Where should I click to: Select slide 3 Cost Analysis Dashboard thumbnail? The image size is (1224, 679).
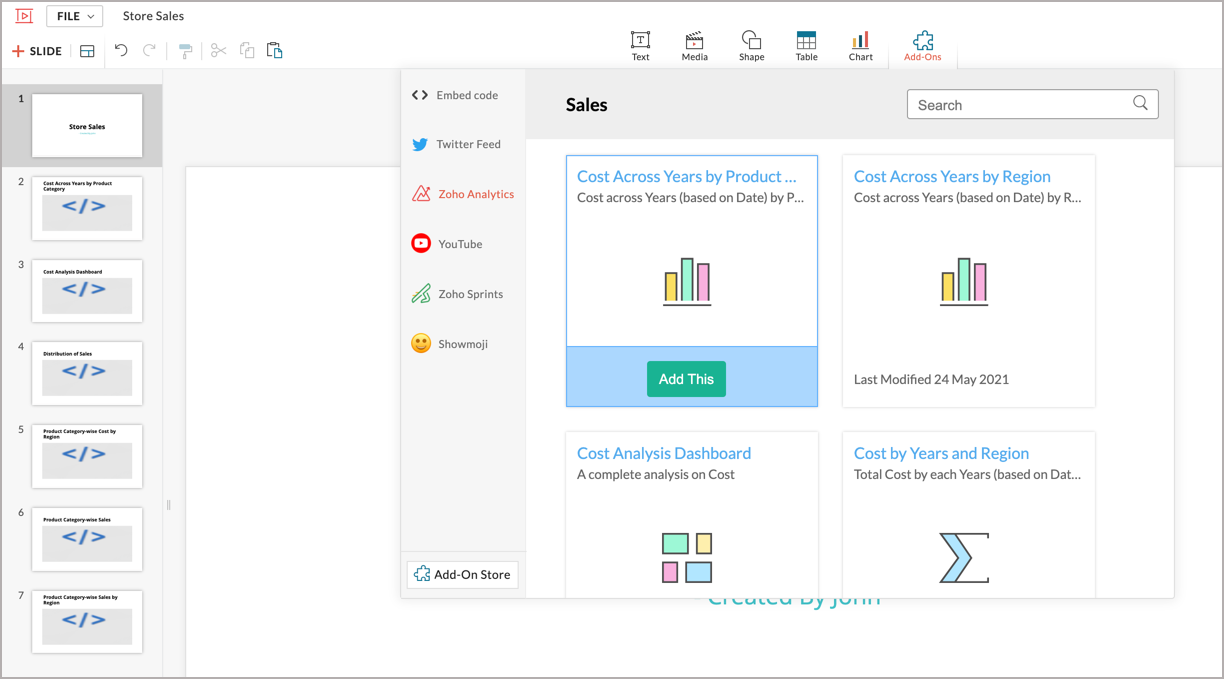[x=87, y=291]
